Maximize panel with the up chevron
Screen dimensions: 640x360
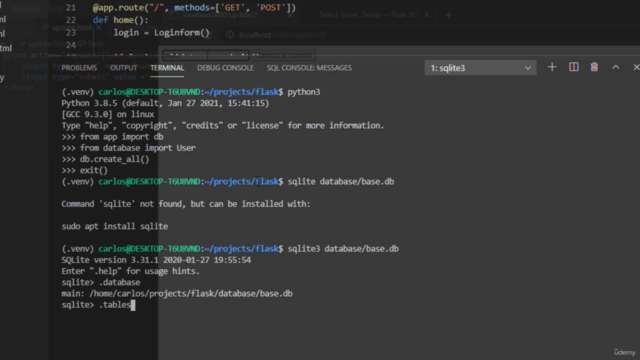tap(616, 67)
